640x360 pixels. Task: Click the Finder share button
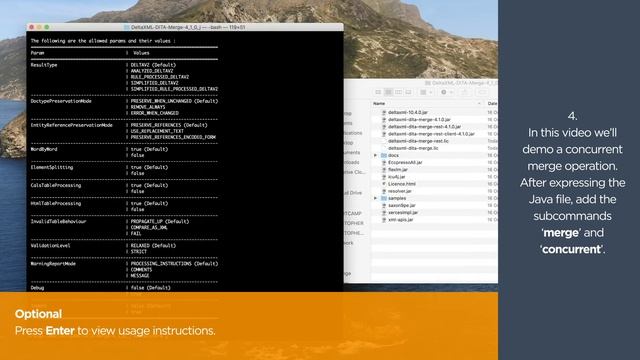(464, 92)
